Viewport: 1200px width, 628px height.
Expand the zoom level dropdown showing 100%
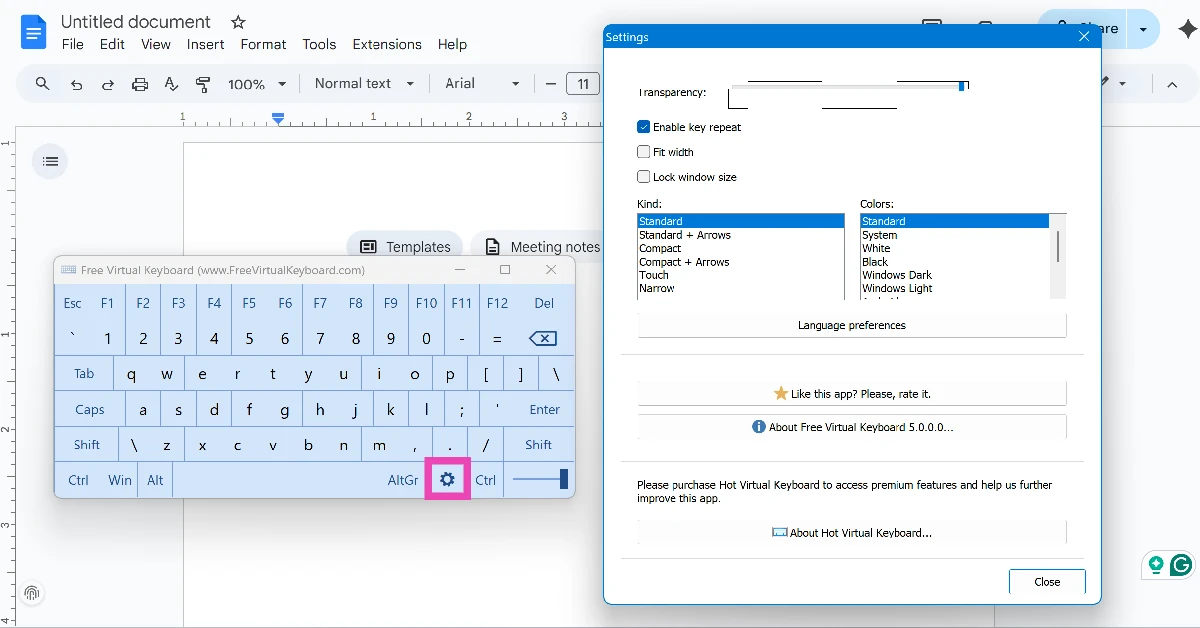256,83
